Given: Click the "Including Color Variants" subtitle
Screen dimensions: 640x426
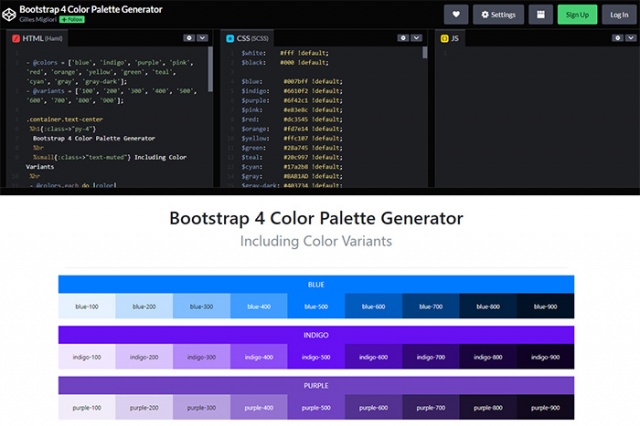Looking at the screenshot, I should click(x=316, y=241).
